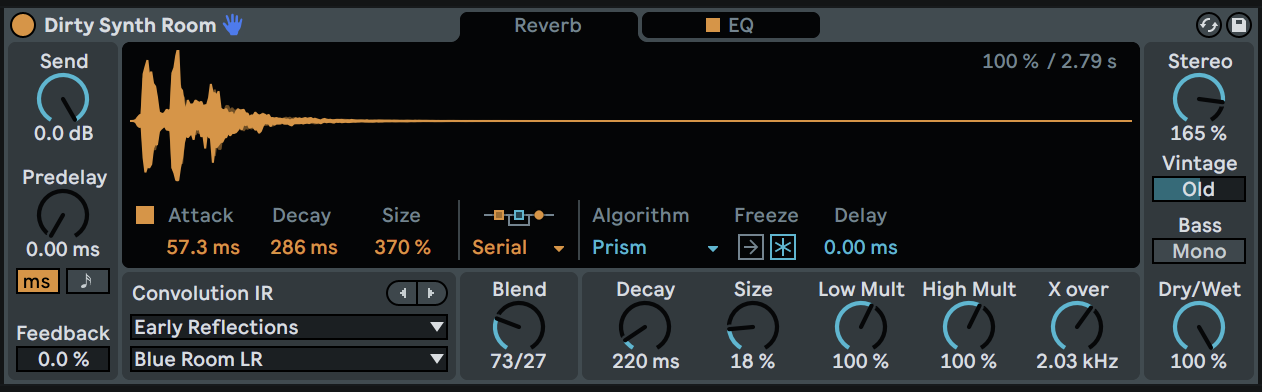1262x392 pixels.
Task: Switch to the Reverb tab
Action: pos(548,26)
